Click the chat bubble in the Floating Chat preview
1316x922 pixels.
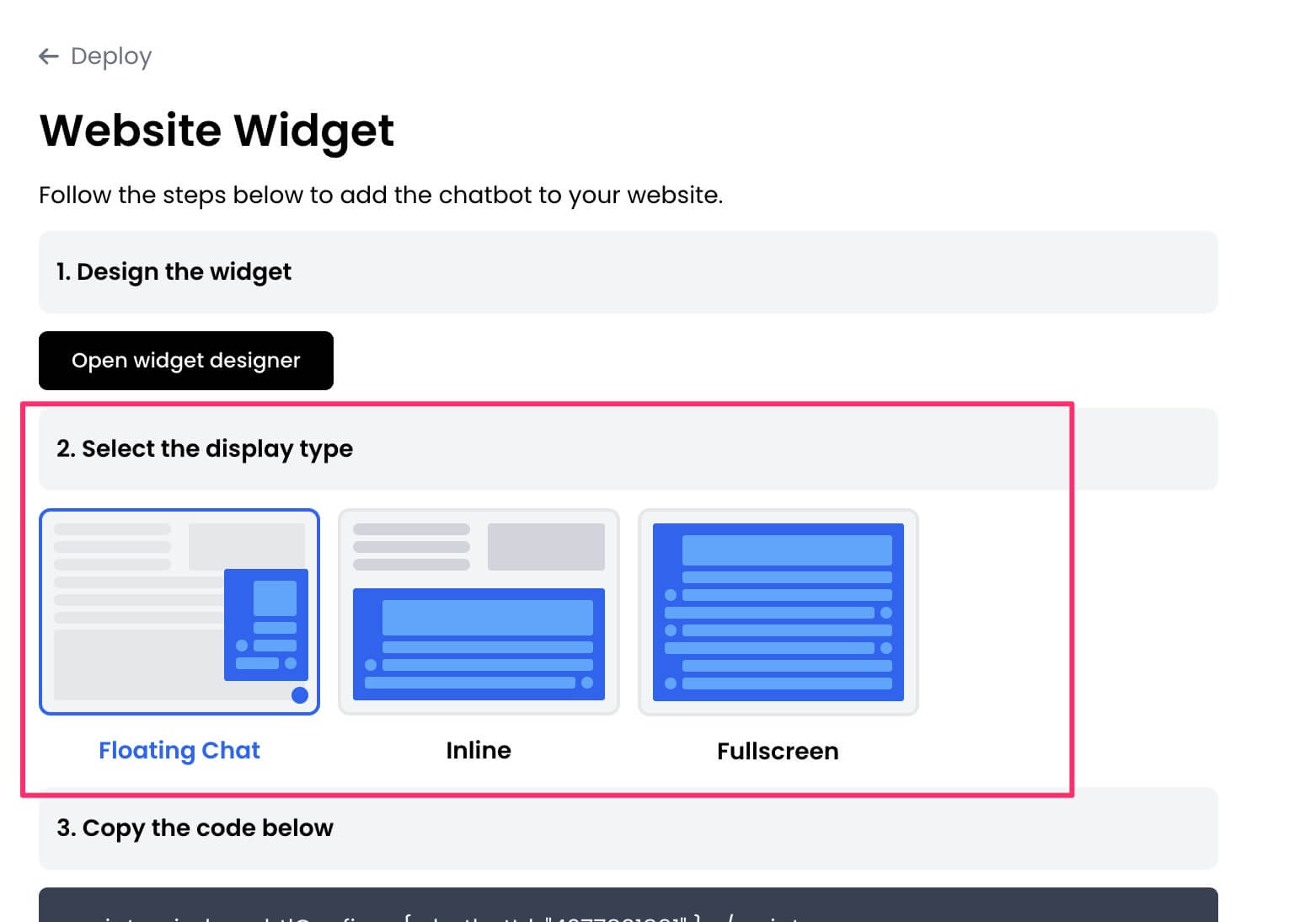click(x=299, y=695)
